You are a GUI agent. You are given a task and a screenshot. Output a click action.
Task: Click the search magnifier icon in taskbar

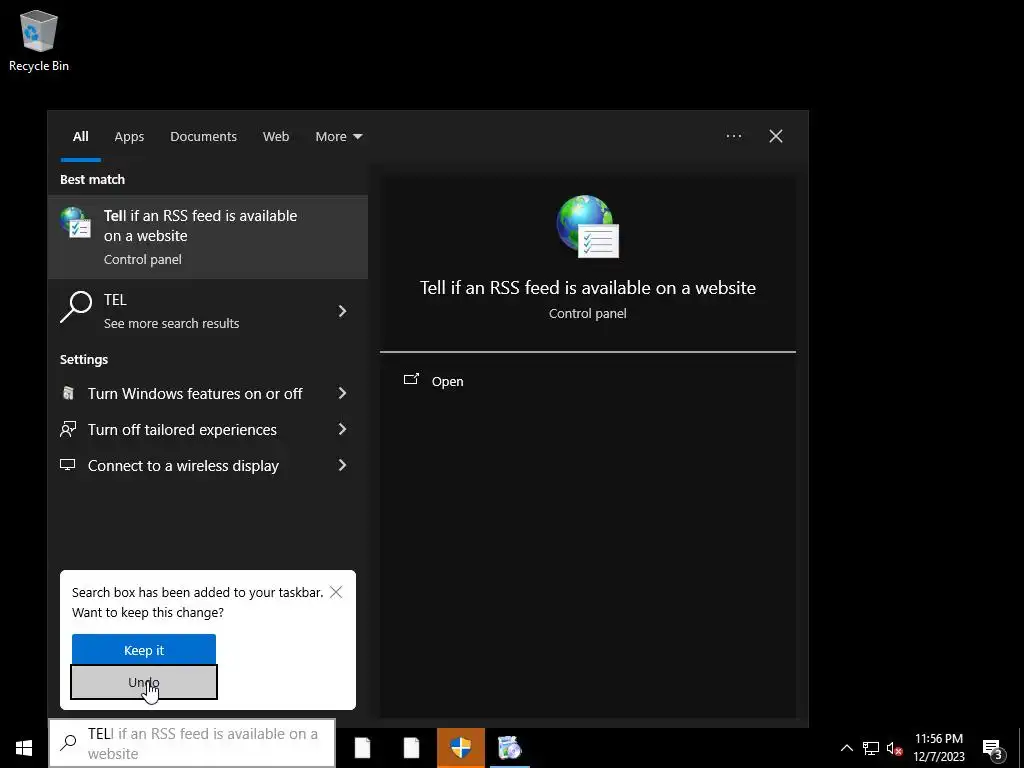69,743
